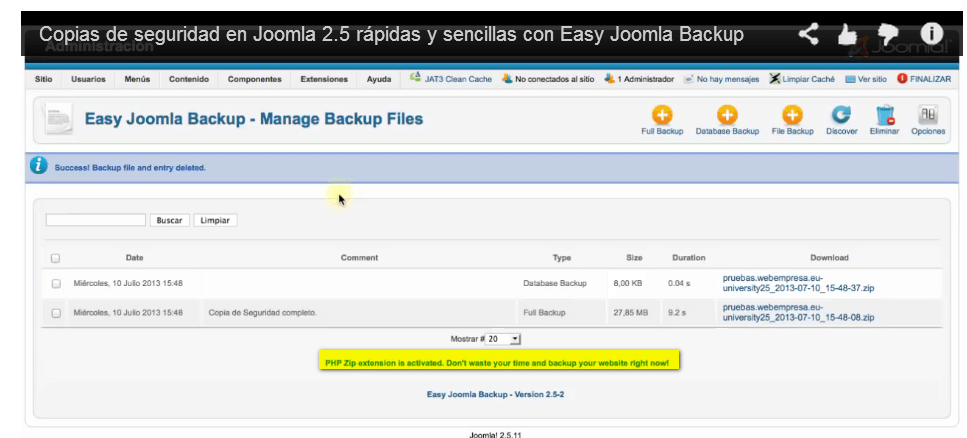
Task: Click the video share icon
Action: 808,35
